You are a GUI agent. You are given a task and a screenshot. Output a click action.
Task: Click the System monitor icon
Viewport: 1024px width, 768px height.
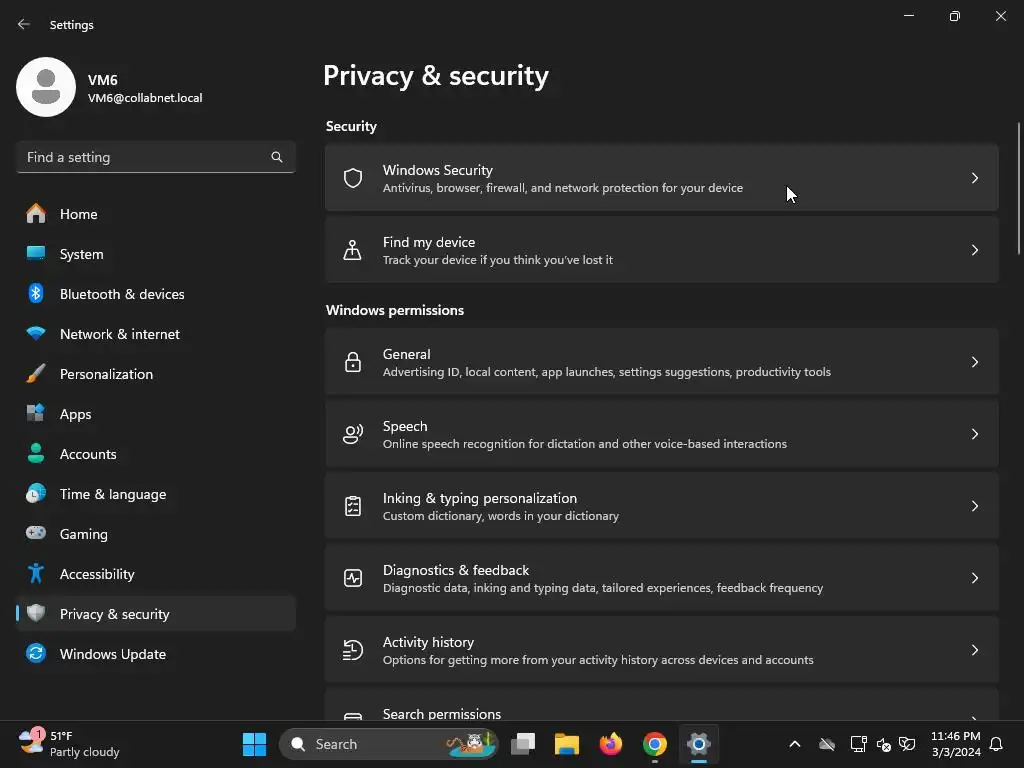click(36, 253)
